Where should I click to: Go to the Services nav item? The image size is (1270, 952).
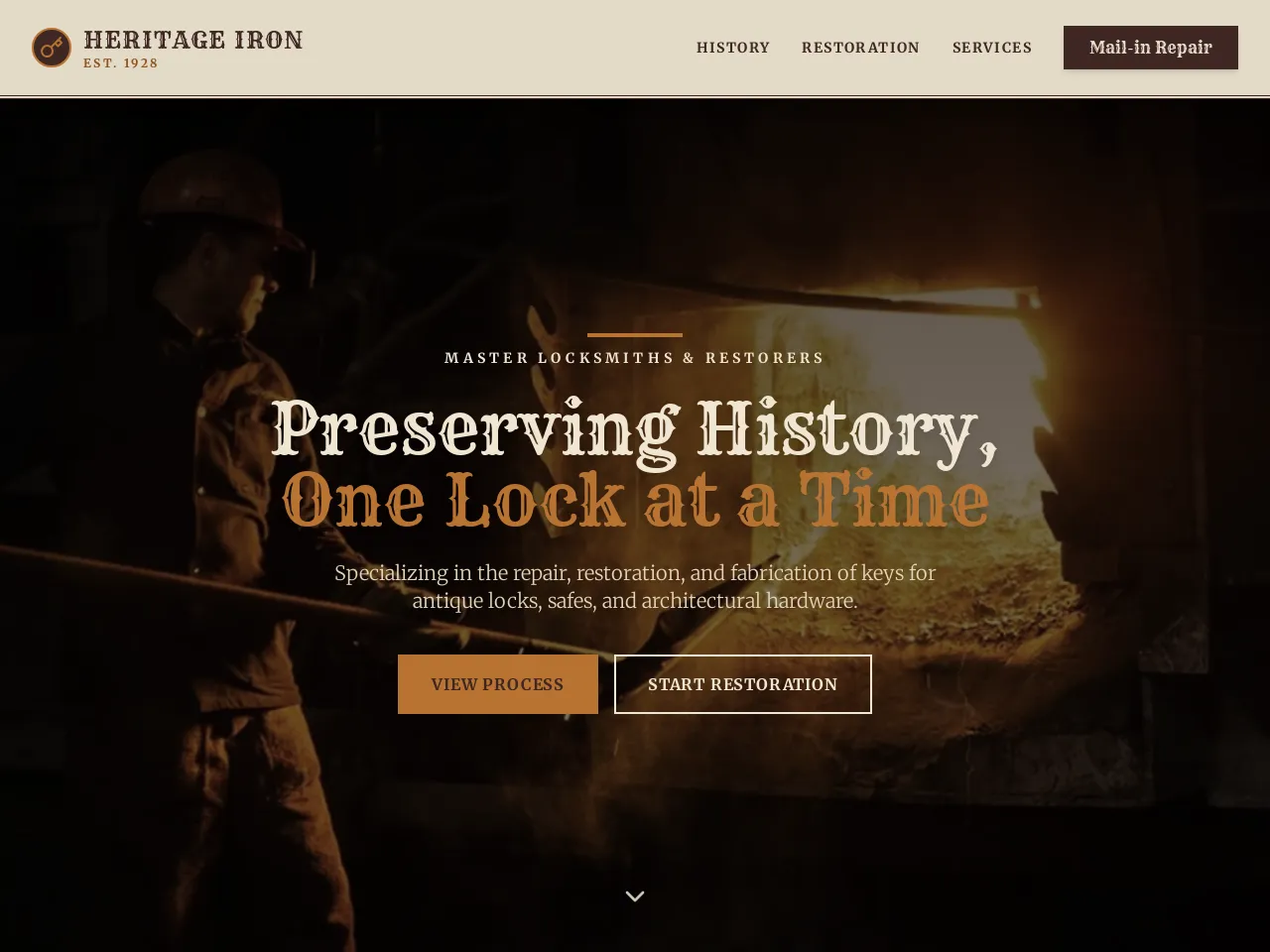point(992,48)
